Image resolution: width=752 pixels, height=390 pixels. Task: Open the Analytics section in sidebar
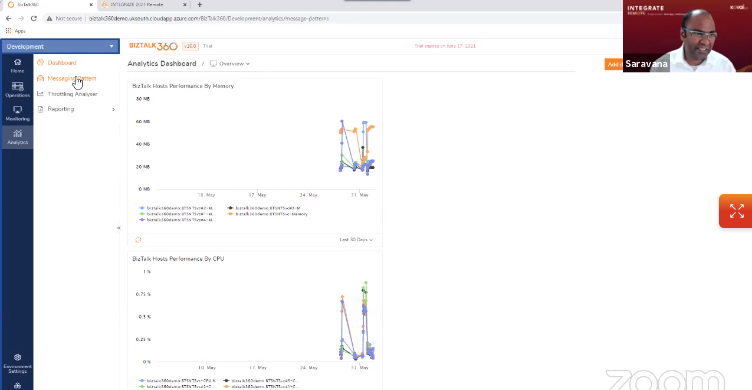tap(17, 137)
